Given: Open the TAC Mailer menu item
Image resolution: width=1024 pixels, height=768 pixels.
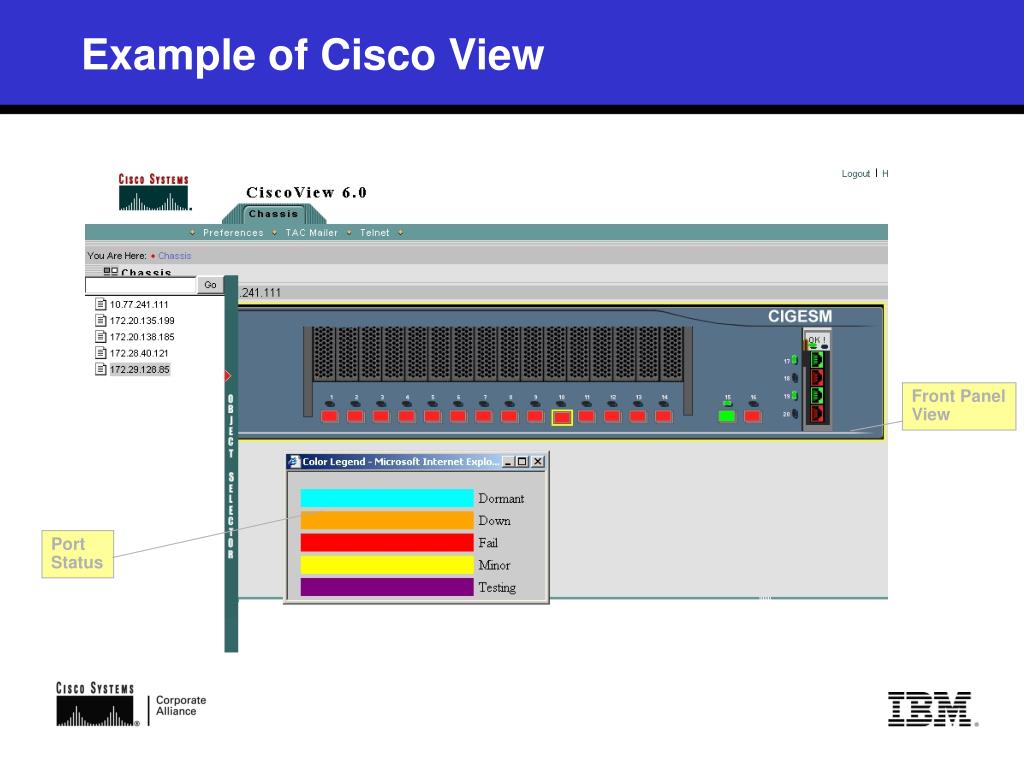Looking at the screenshot, I should click(312, 232).
